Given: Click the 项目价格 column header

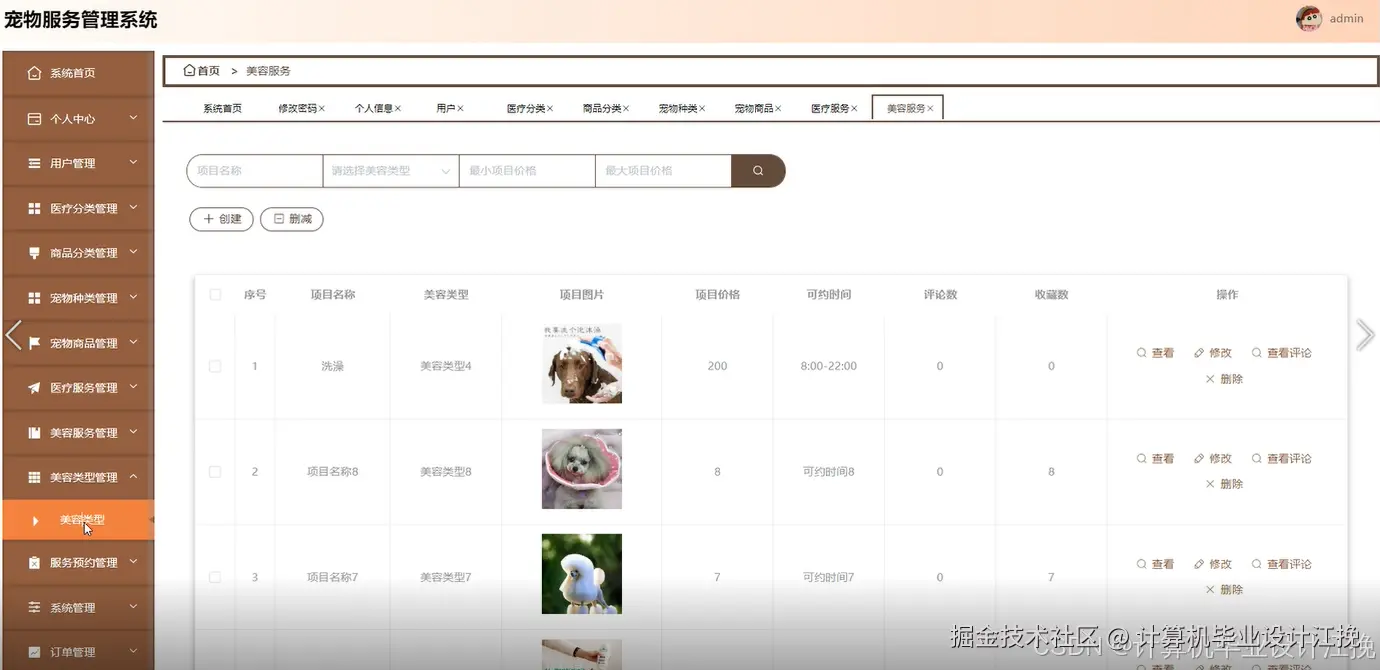Looking at the screenshot, I should pos(718,295).
